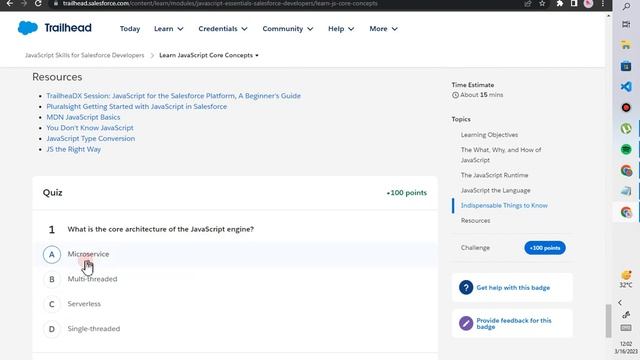Open Microsoft Store from the taskbar
This screenshot has width=640, height=360.
tap(626, 66)
